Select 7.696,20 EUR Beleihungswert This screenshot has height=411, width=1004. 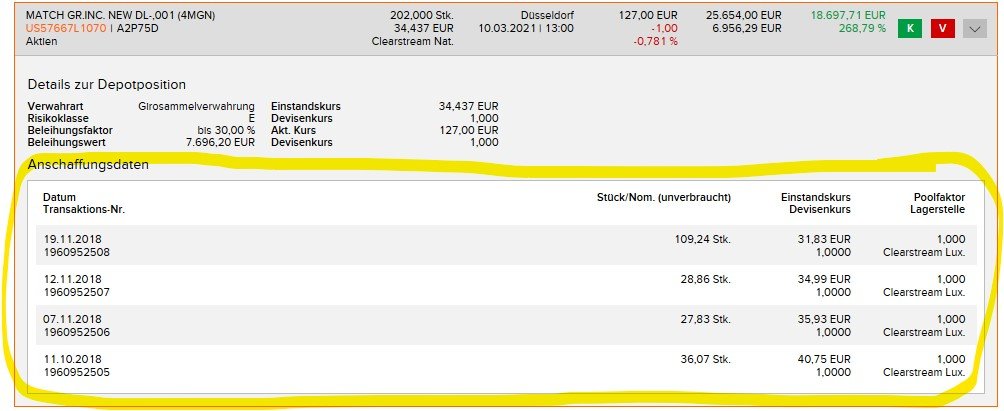pyautogui.click(x=220, y=143)
